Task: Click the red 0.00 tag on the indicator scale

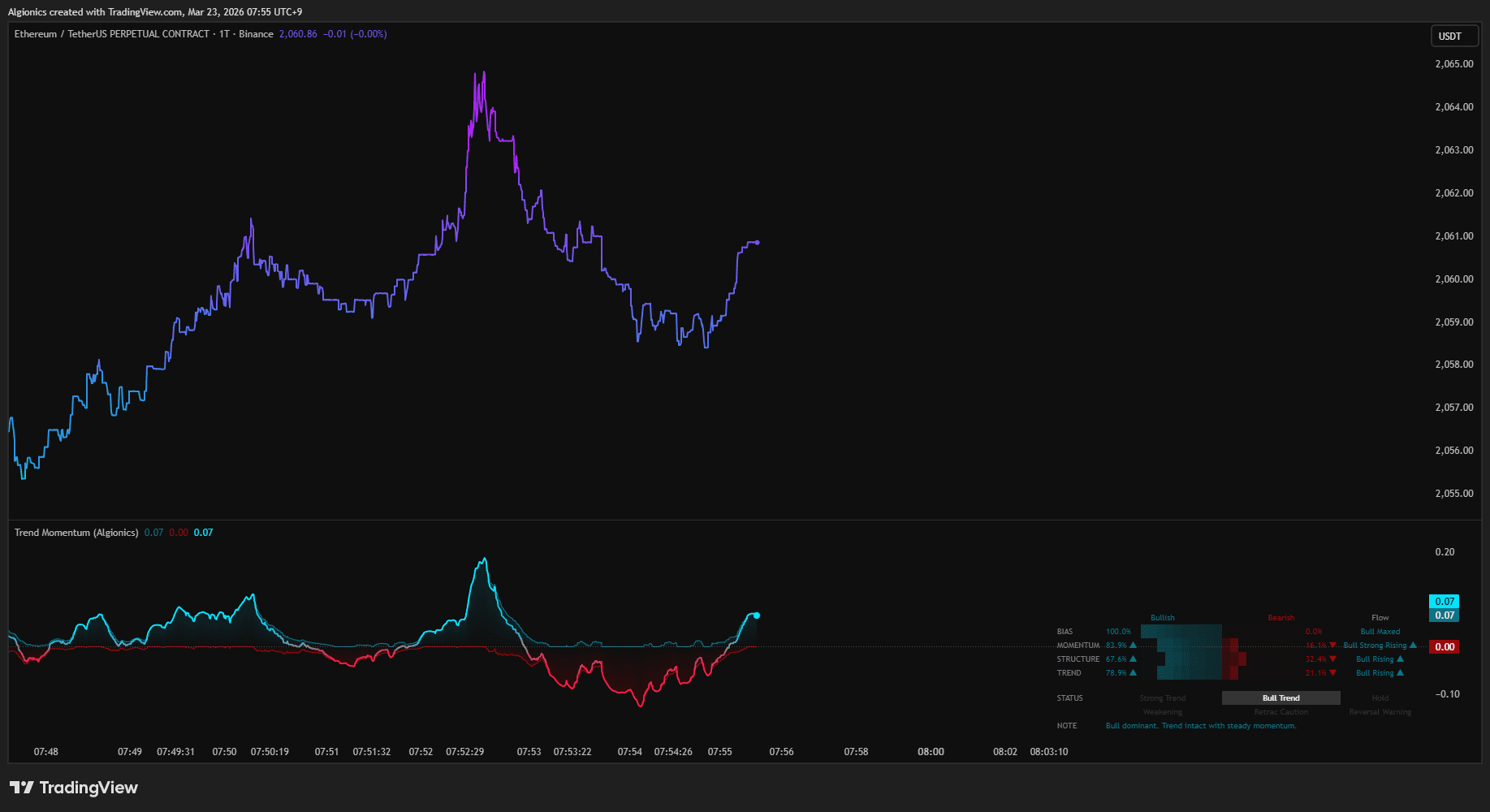Action: pos(1445,647)
